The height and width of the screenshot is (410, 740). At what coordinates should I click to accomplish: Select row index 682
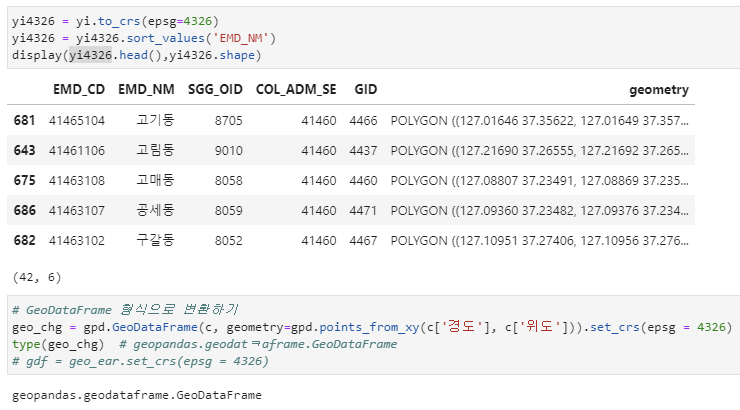click(25, 241)
